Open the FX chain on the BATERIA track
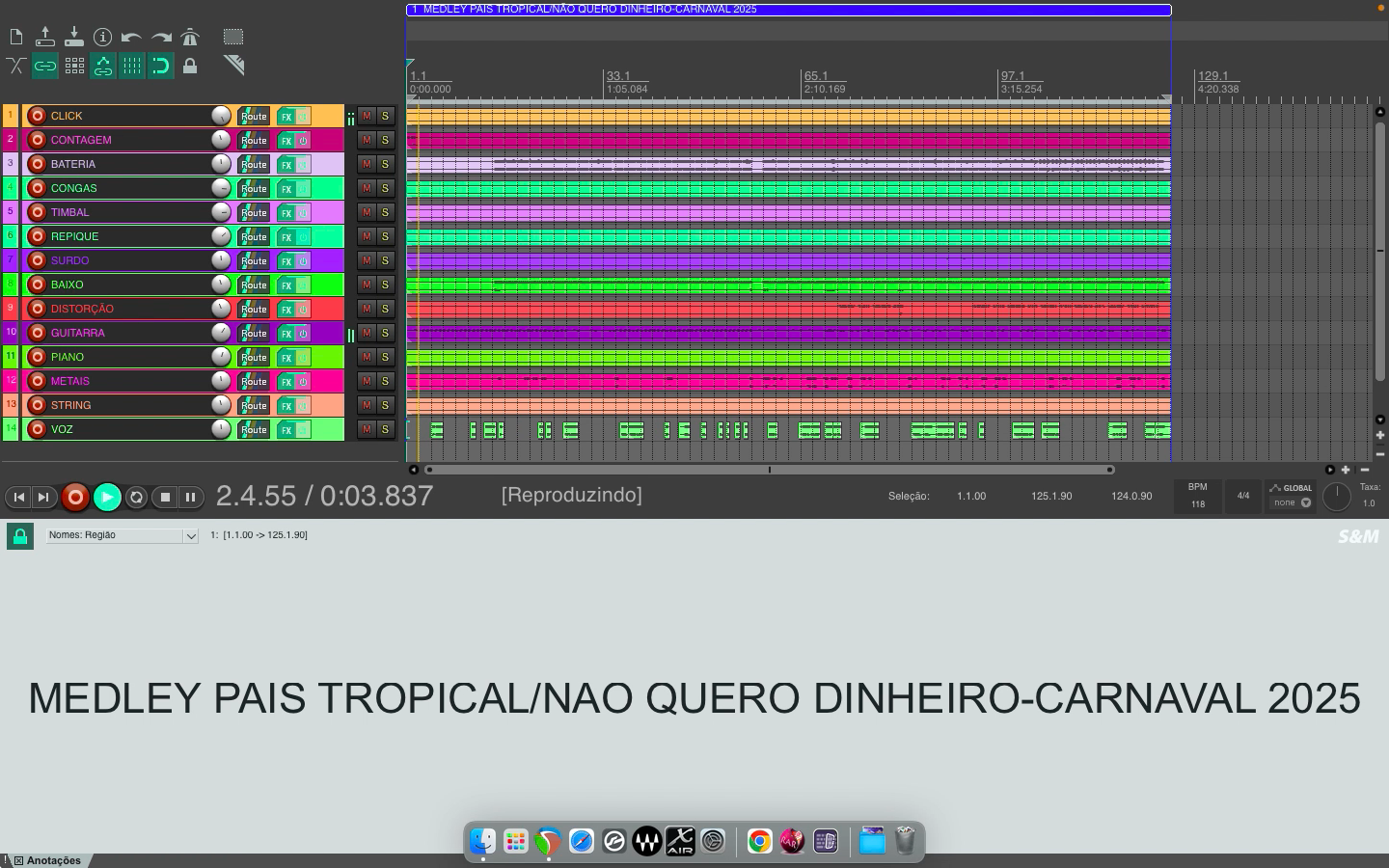The width and height of the screenshot is (1389, 868). (286, 164)
